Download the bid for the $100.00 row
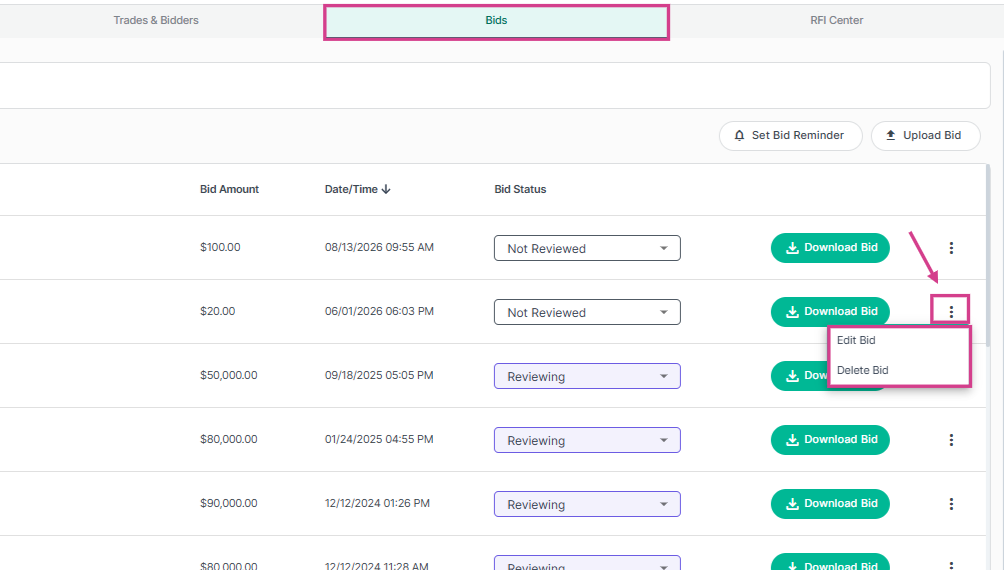Viewport: 1004px width, 570px height. pos(830,248)
